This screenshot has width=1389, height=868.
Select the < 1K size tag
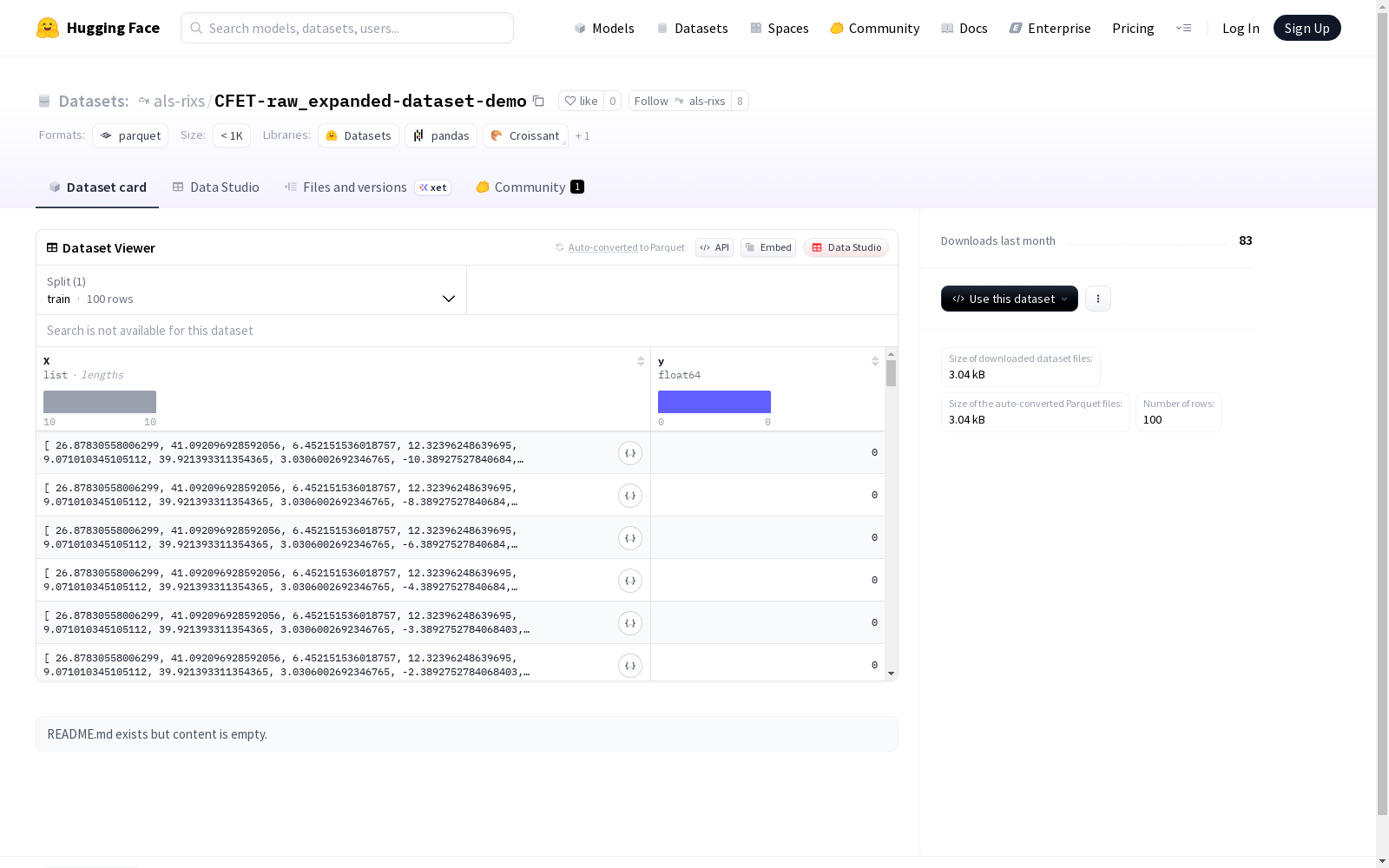tap(232, 135)
